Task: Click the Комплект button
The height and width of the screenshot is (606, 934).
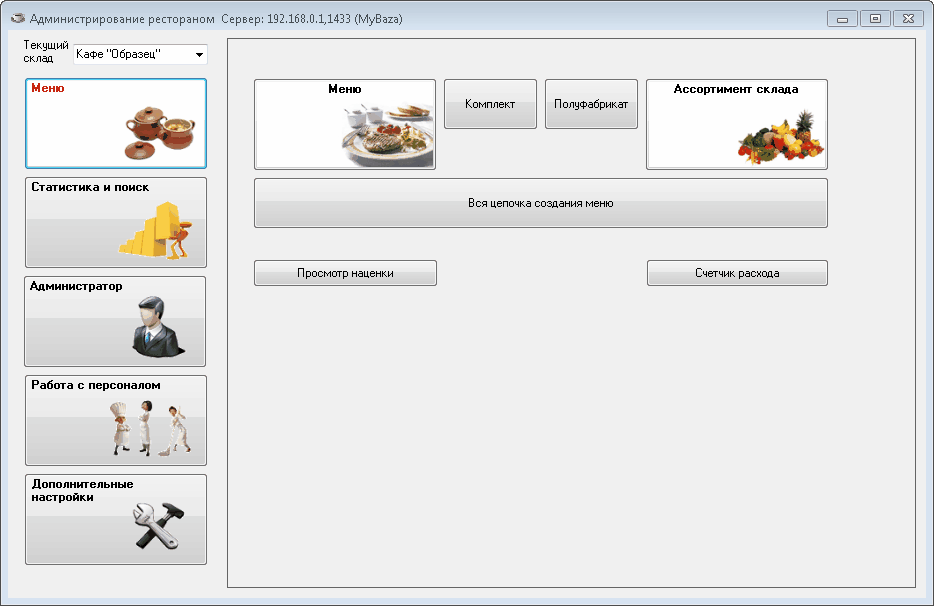Action: [490, 104]
